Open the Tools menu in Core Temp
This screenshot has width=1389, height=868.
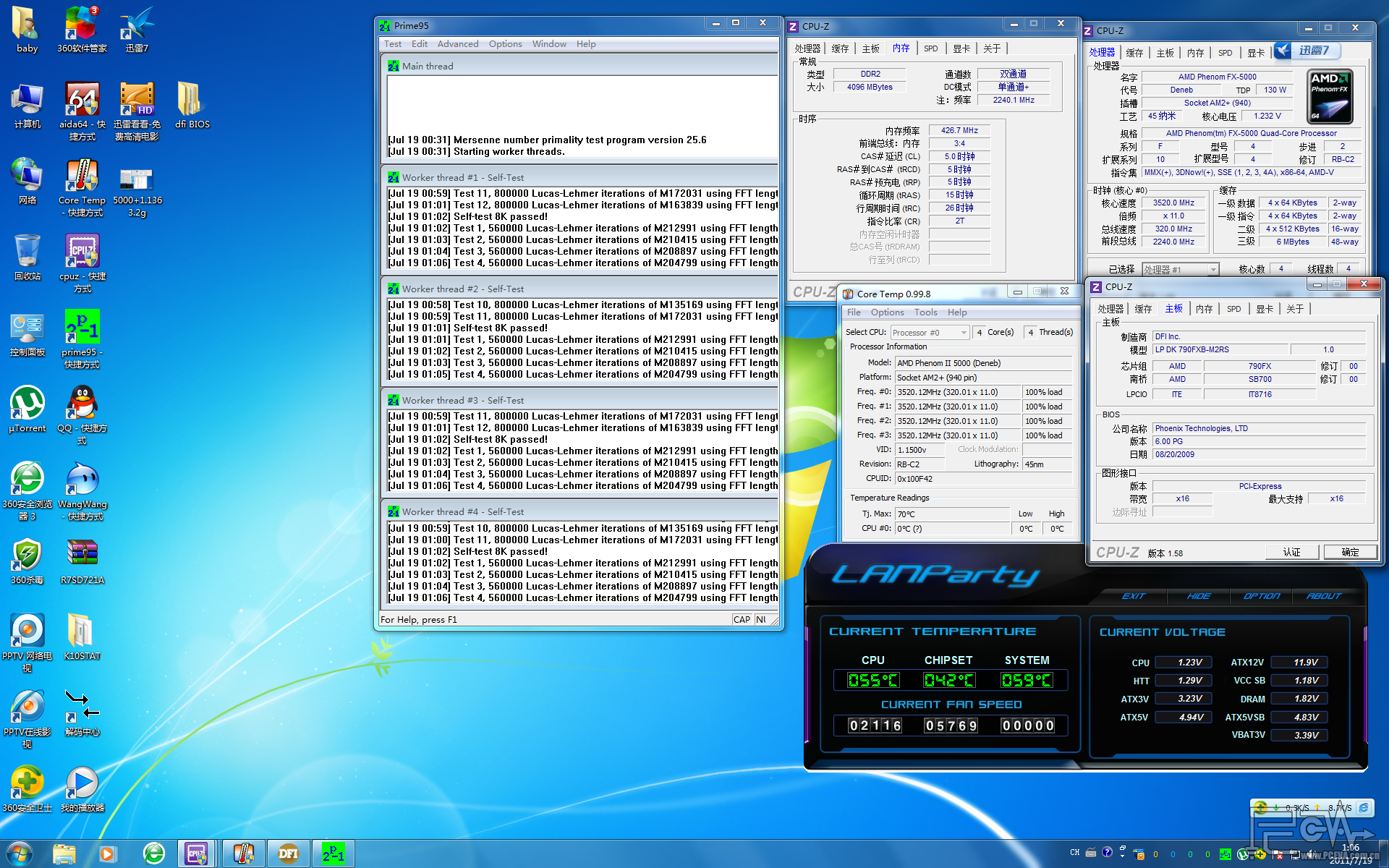click(x=925, y=312)
